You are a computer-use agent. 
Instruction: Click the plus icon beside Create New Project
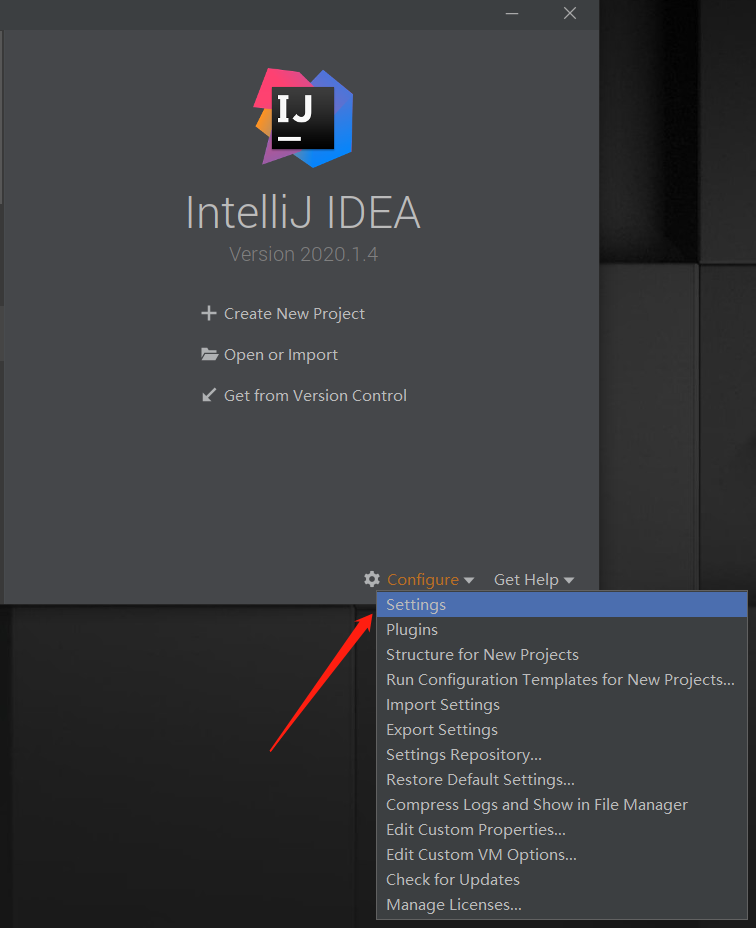tap(208, 313)
